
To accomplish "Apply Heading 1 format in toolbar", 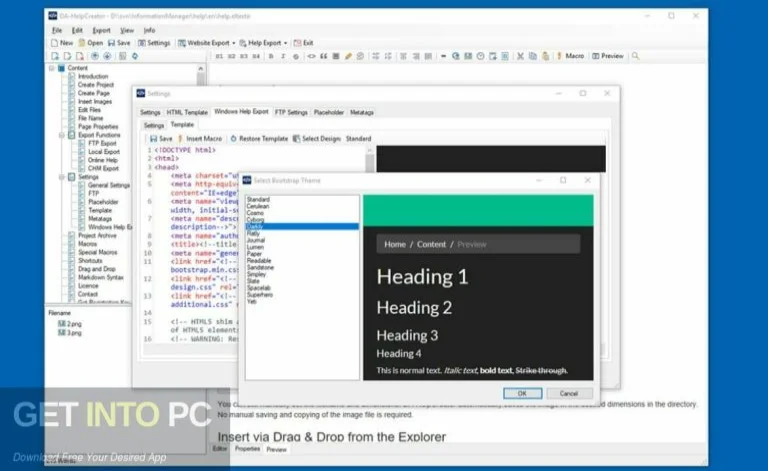I will coord(219,56).
